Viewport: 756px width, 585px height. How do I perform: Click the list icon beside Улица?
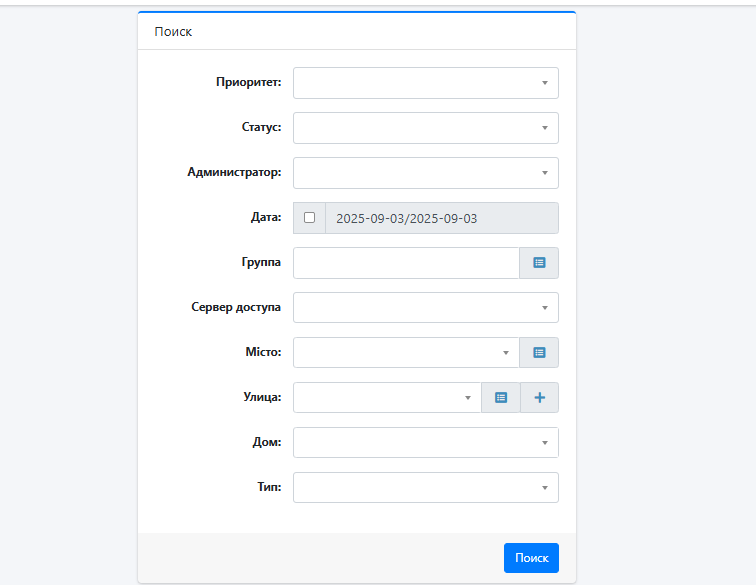pos(501,397)
